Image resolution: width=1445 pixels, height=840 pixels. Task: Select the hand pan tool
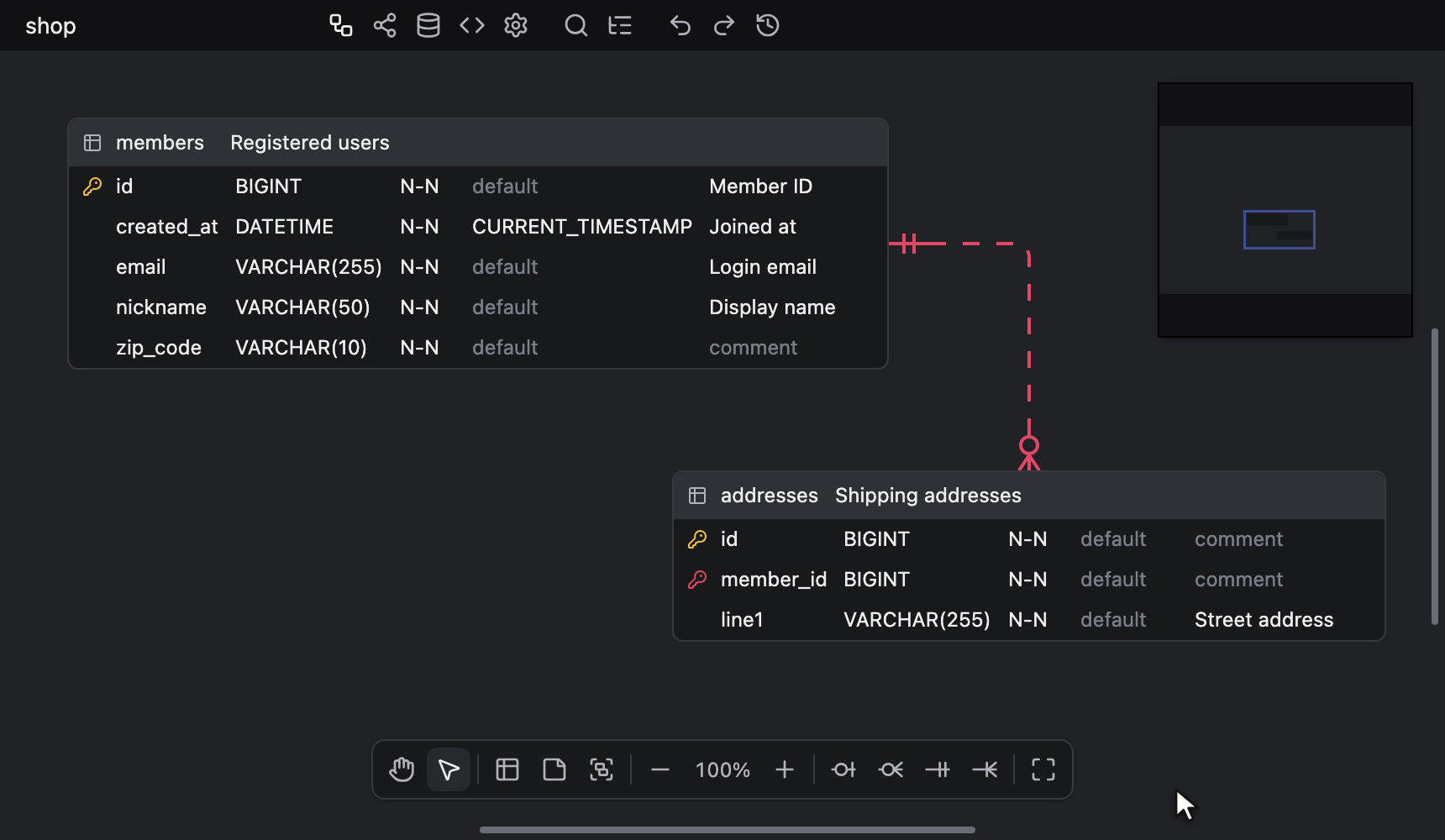click(x=402, y=769)
